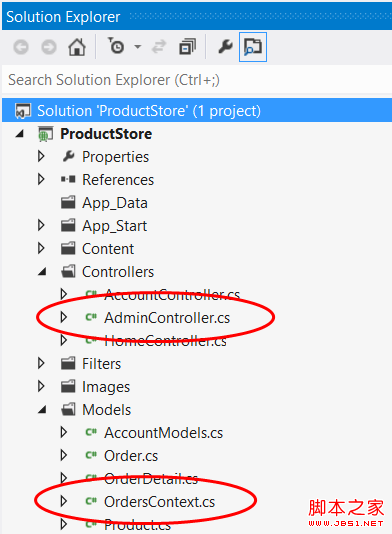Image resolution: width=392 pixels, height=534 pixels.
Task: Click C# icon beside AdminController.cs
Action: [x=91, y=317]
